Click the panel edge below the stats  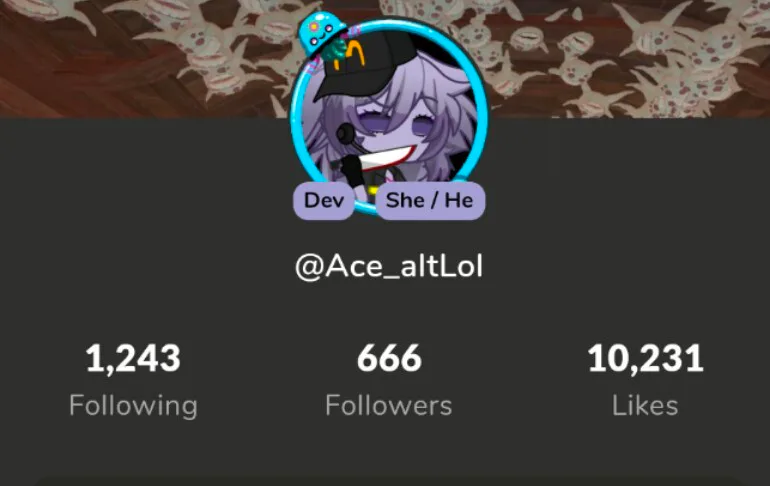(385, 481)
